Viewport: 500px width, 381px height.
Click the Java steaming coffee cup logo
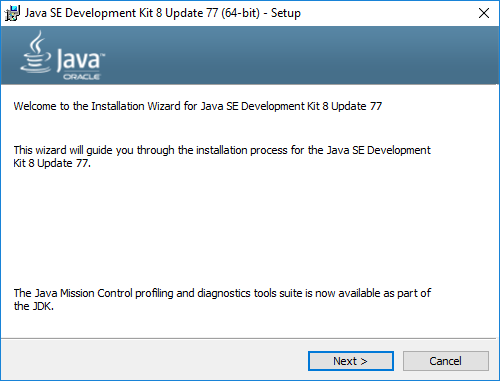36,52
